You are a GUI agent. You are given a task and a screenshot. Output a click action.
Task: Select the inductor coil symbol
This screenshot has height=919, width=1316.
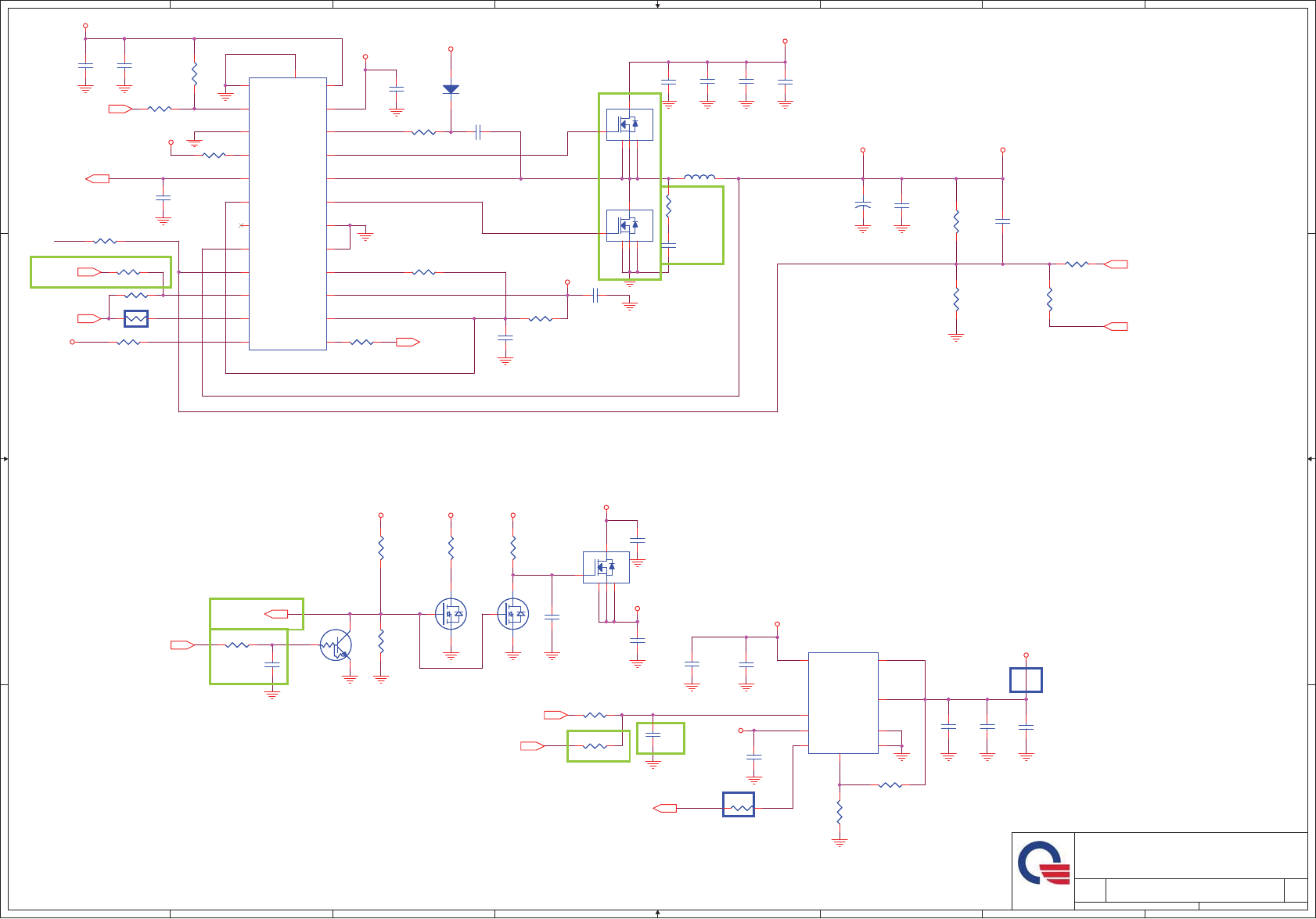pyautogui.click(x=699, y=177)
